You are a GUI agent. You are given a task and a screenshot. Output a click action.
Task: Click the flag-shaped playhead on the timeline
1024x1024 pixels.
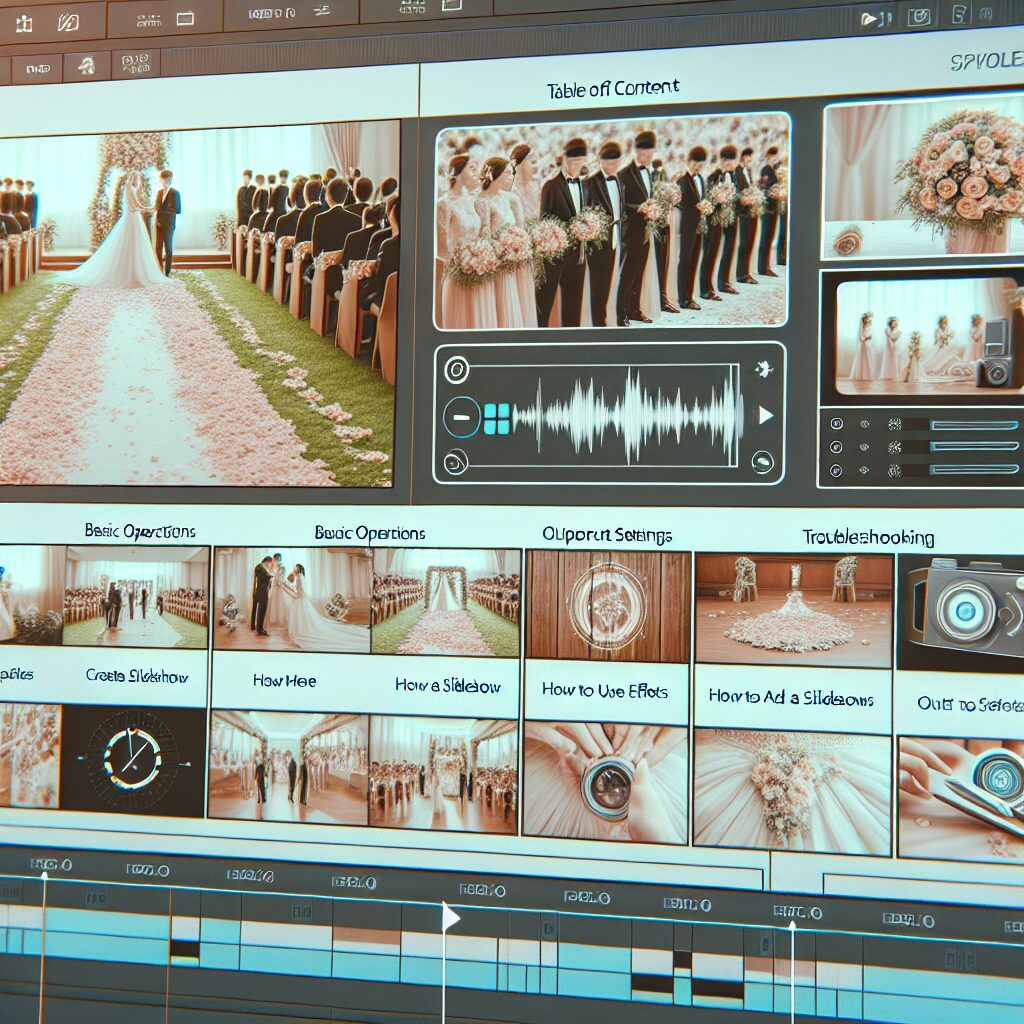[450, 918]
